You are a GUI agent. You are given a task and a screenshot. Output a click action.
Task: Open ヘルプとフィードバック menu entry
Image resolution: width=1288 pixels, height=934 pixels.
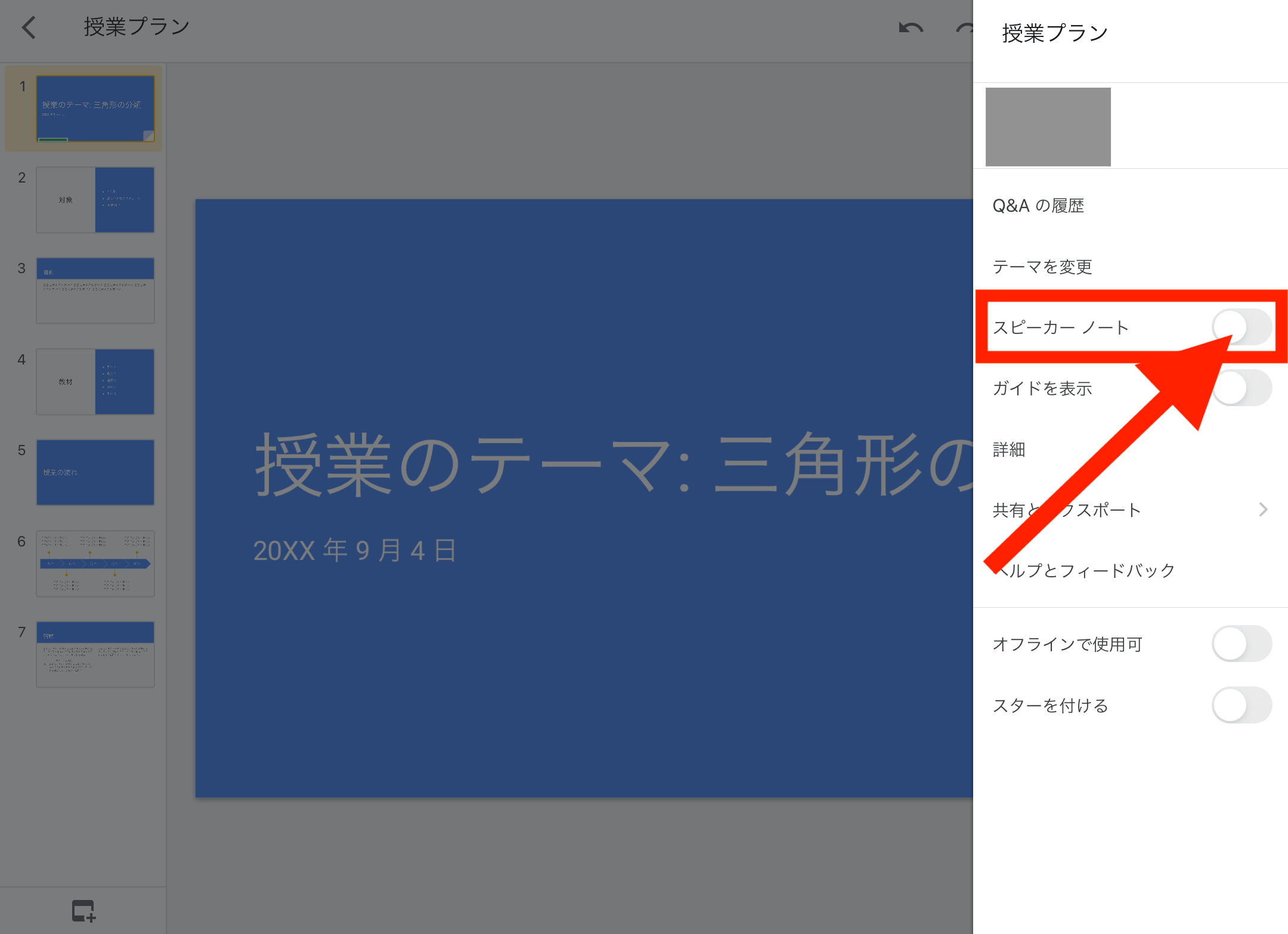point(1131,571)
